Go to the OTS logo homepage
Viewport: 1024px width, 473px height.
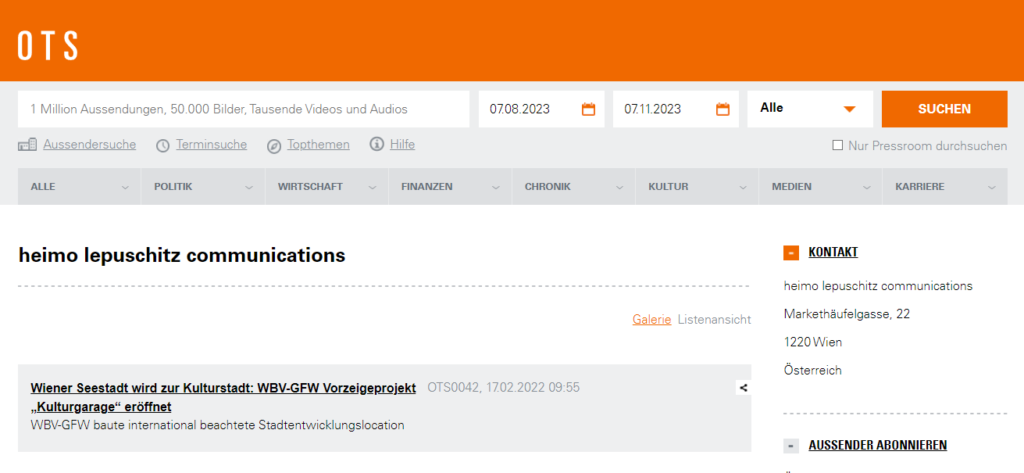pyautogui.click(x=48, y=46)
